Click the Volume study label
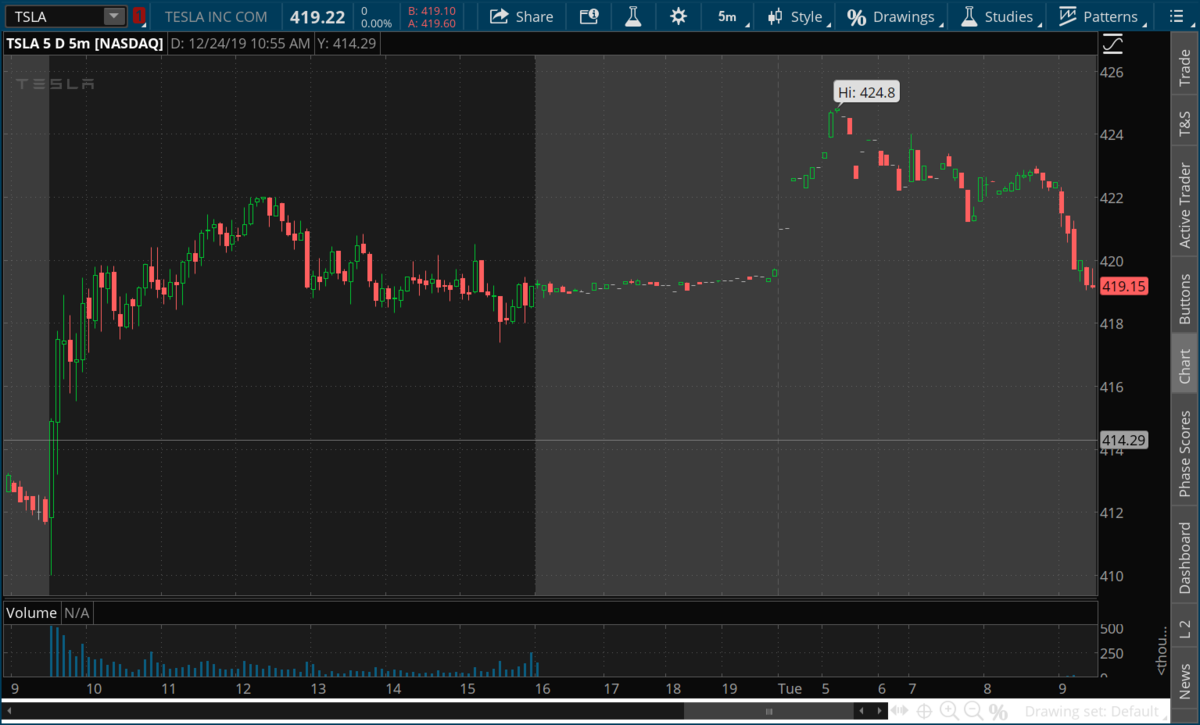 [32, 612]
